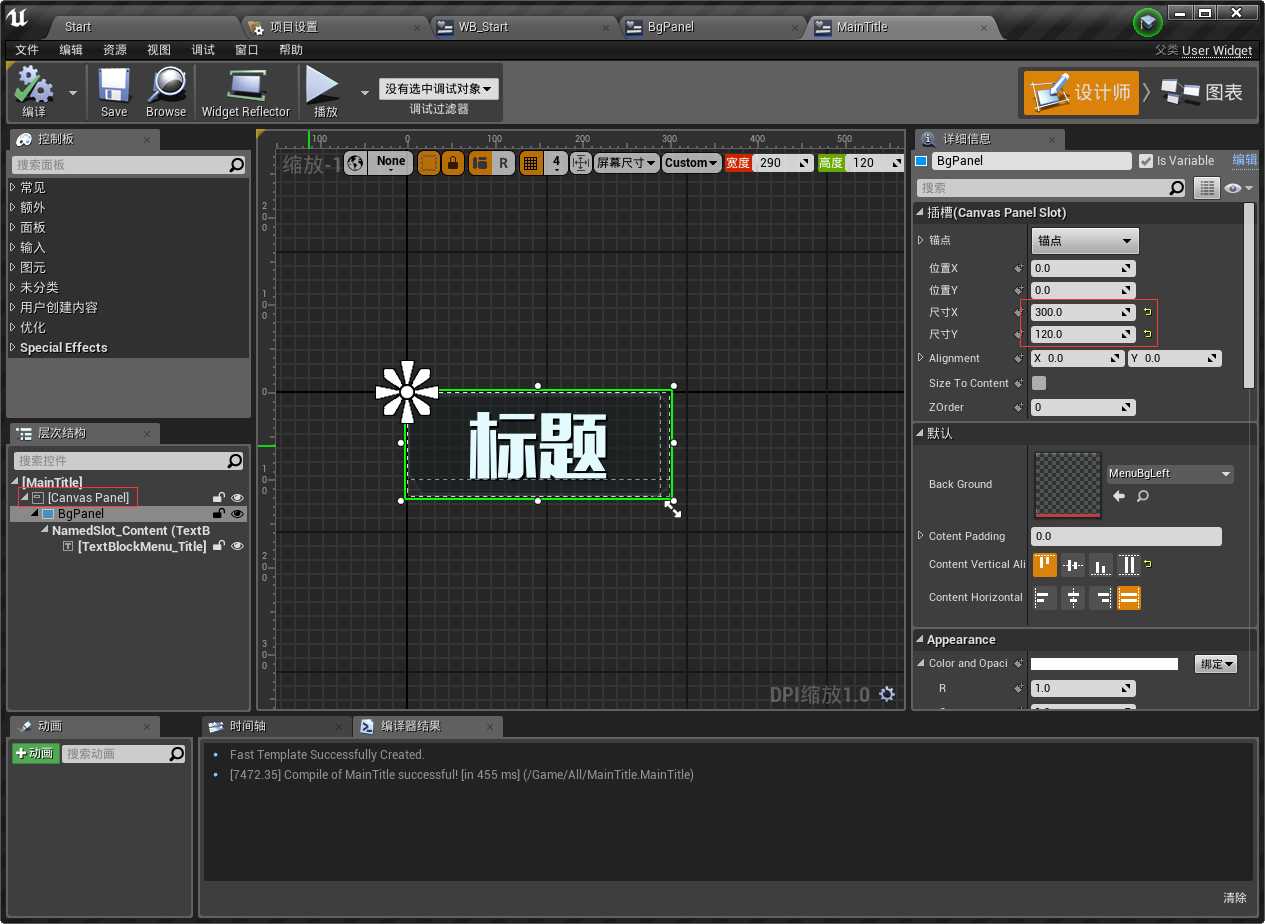Browse to MenuBgLeft asset with magnifier icon
The image size is (1265, 924).
1142,496
